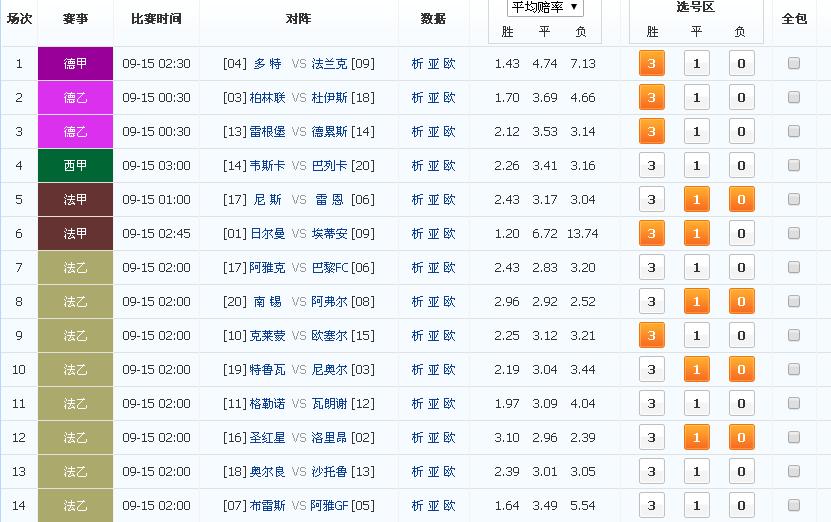Open team 柏林联 link
This screenshot has height=522, width=831.
pos(268,98)
